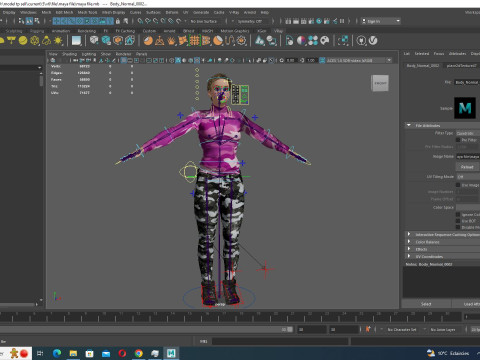Click the teal region-render squares shelf icon
The width and height of the screenshot is (480, 360).
coord(343,41)
